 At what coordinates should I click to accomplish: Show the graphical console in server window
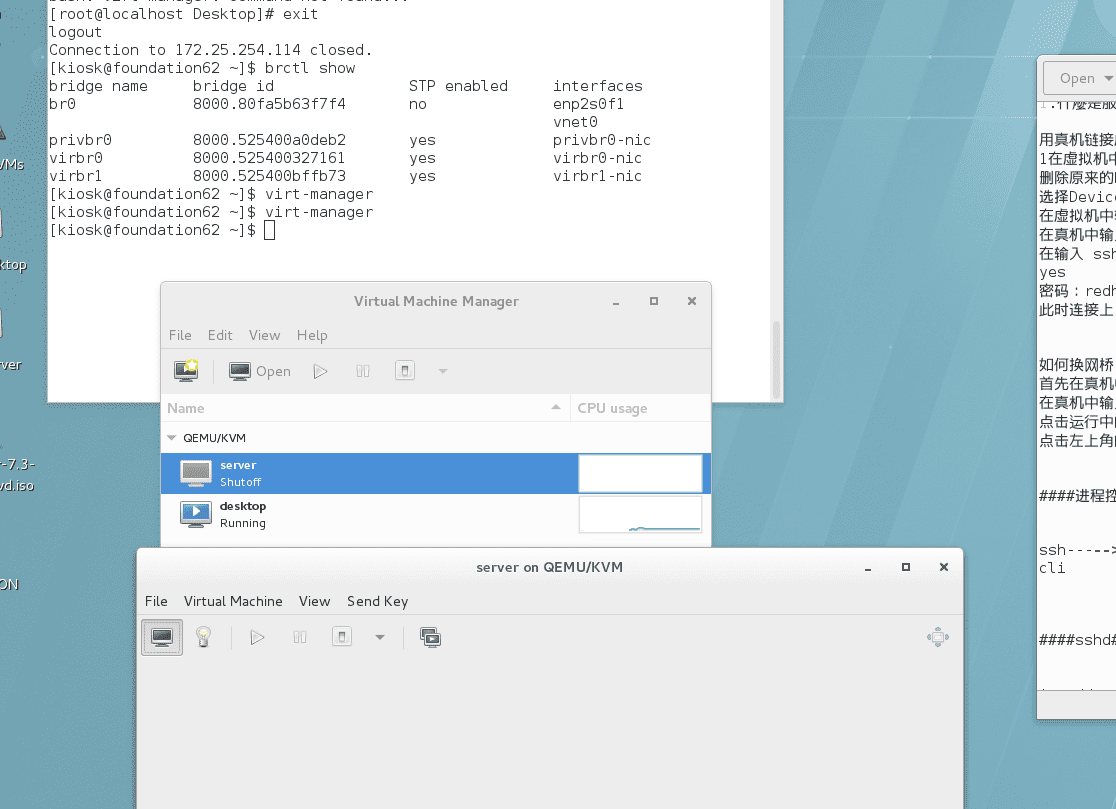(x=162, y=637)
